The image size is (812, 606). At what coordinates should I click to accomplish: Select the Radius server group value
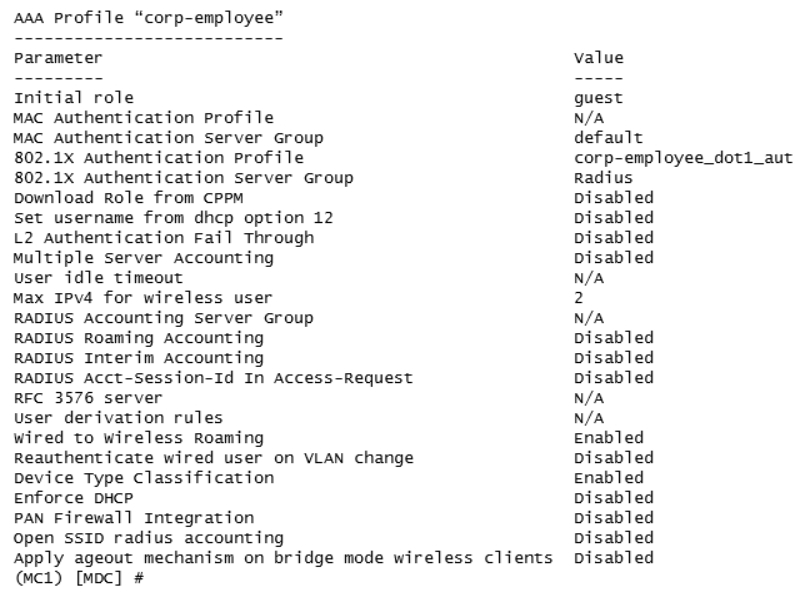pos(603,178)
